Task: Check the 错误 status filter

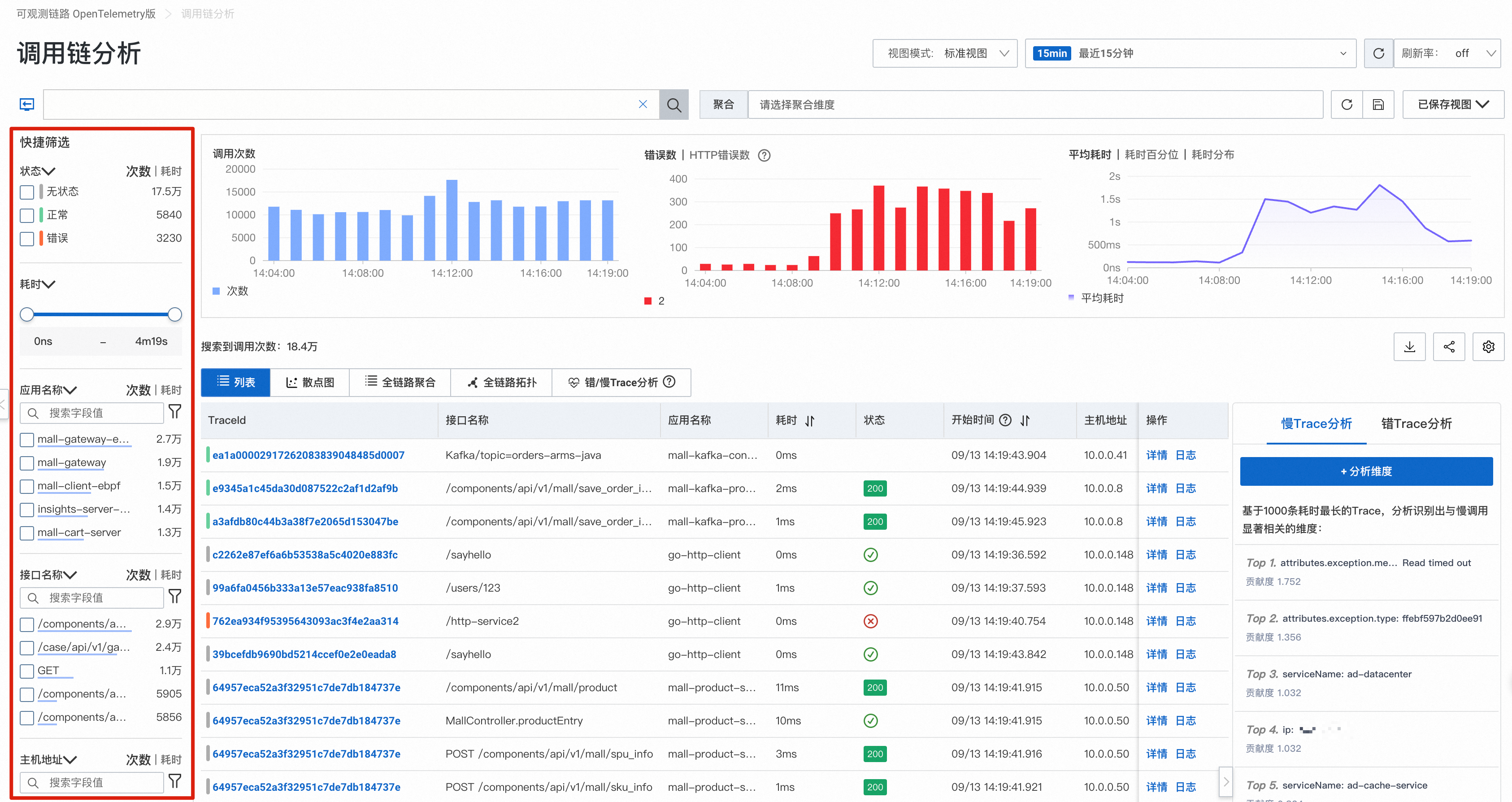Action: [x=26, y=239]
